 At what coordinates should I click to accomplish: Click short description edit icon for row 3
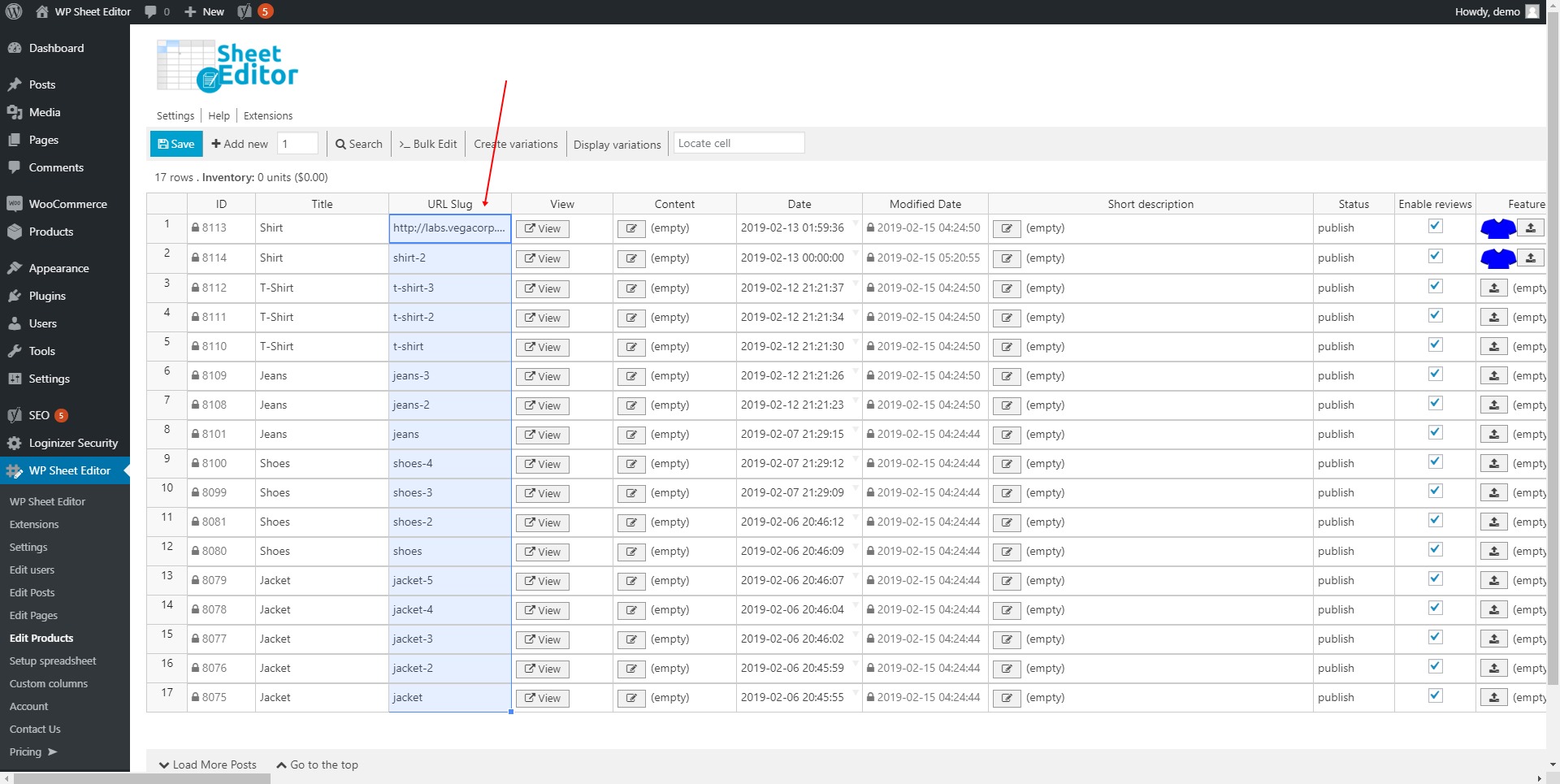tap(1007, 288)
